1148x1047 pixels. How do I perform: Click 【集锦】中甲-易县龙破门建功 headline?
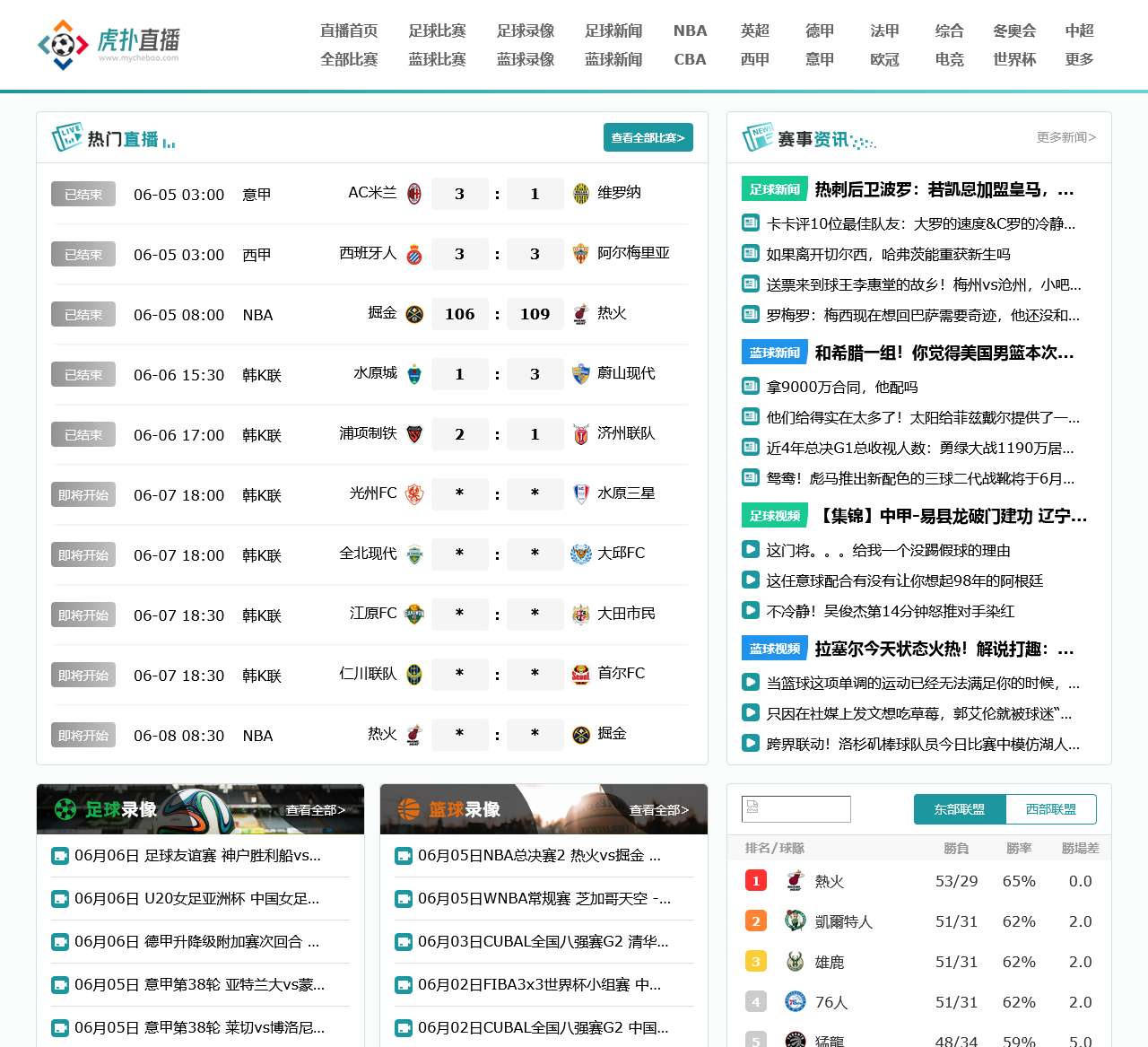point(952,516)
